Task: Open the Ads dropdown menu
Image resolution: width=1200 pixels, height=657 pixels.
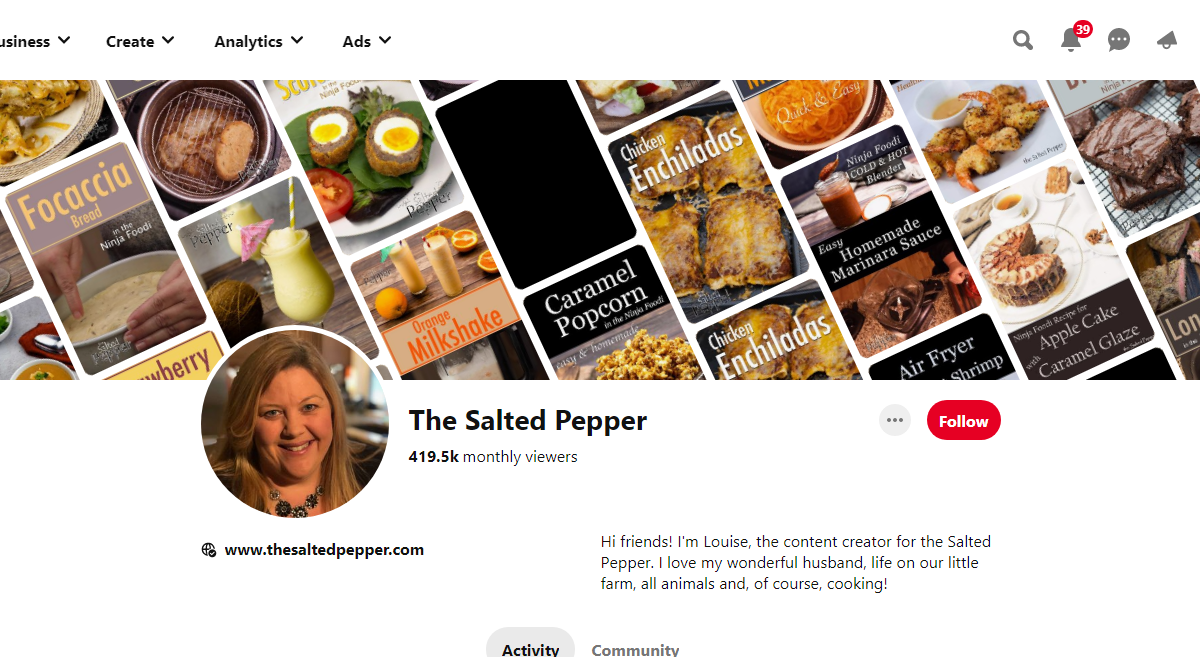Action: [x=367, y=41]
